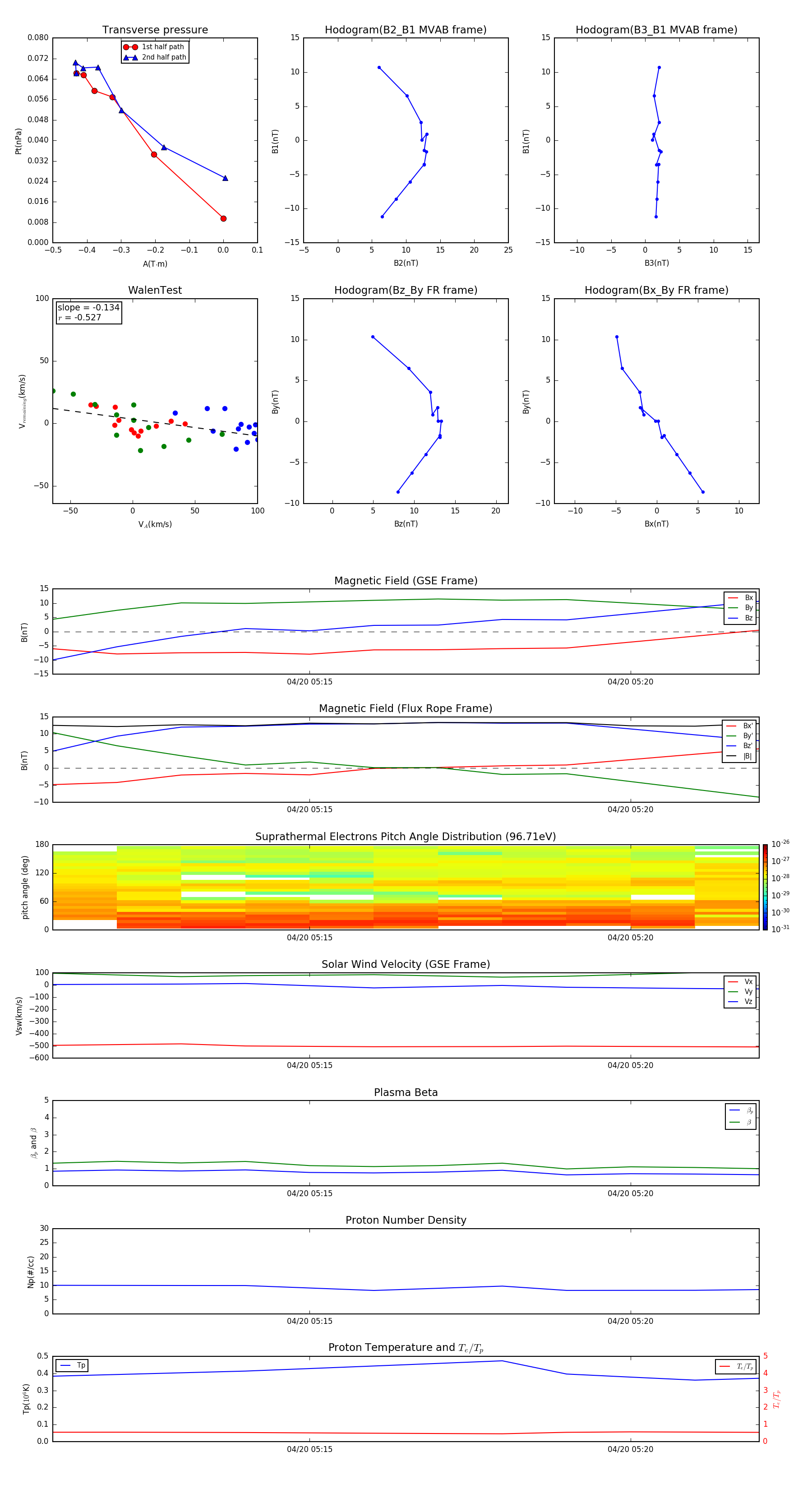Click the "Magnetic Field (GSE Frame)" title

406,581
